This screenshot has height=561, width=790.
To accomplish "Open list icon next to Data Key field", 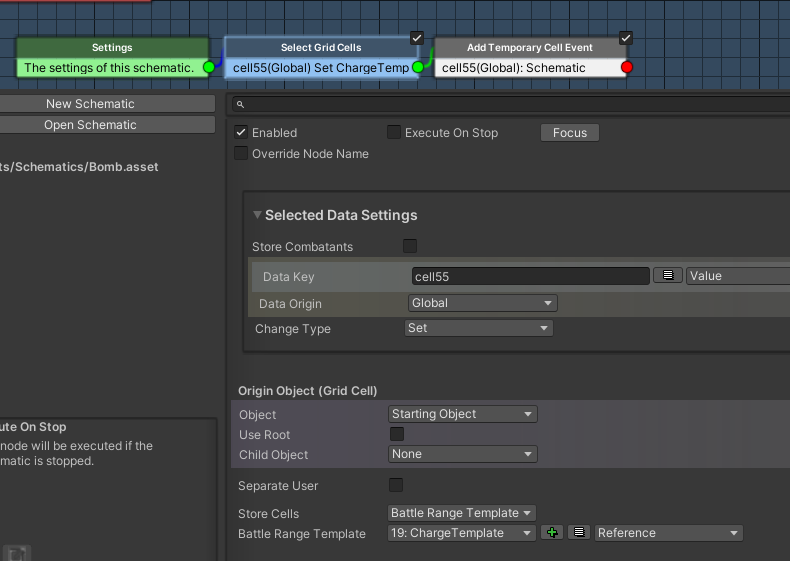I will (x=668, y=275).
